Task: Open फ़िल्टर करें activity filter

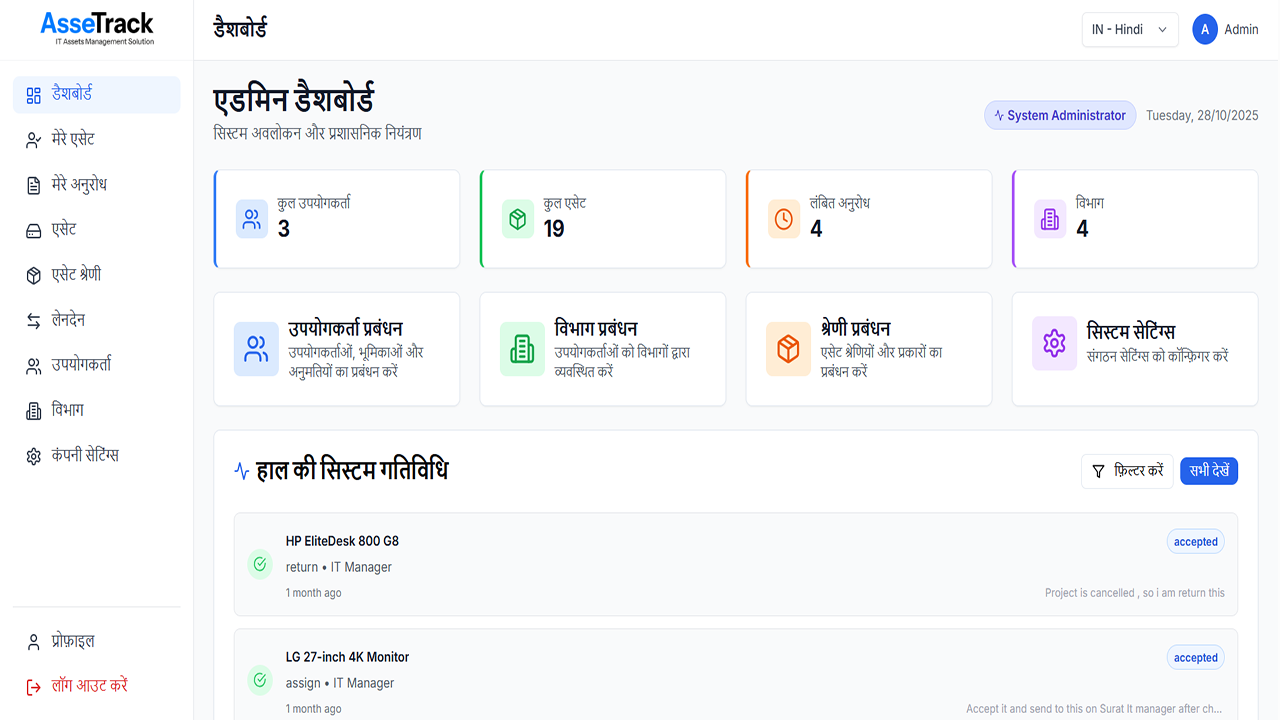Action: (1127, 471)
